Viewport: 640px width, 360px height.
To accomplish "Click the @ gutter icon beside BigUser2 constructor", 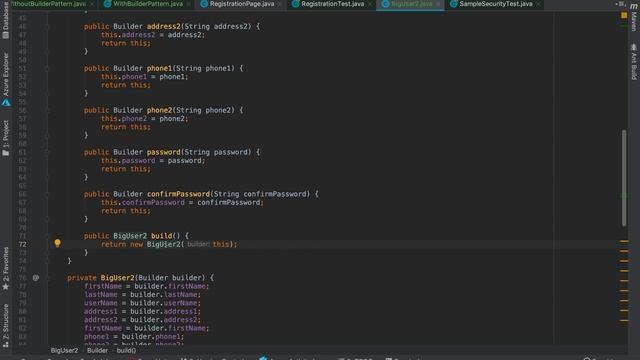I will click(x=36, y=278).
